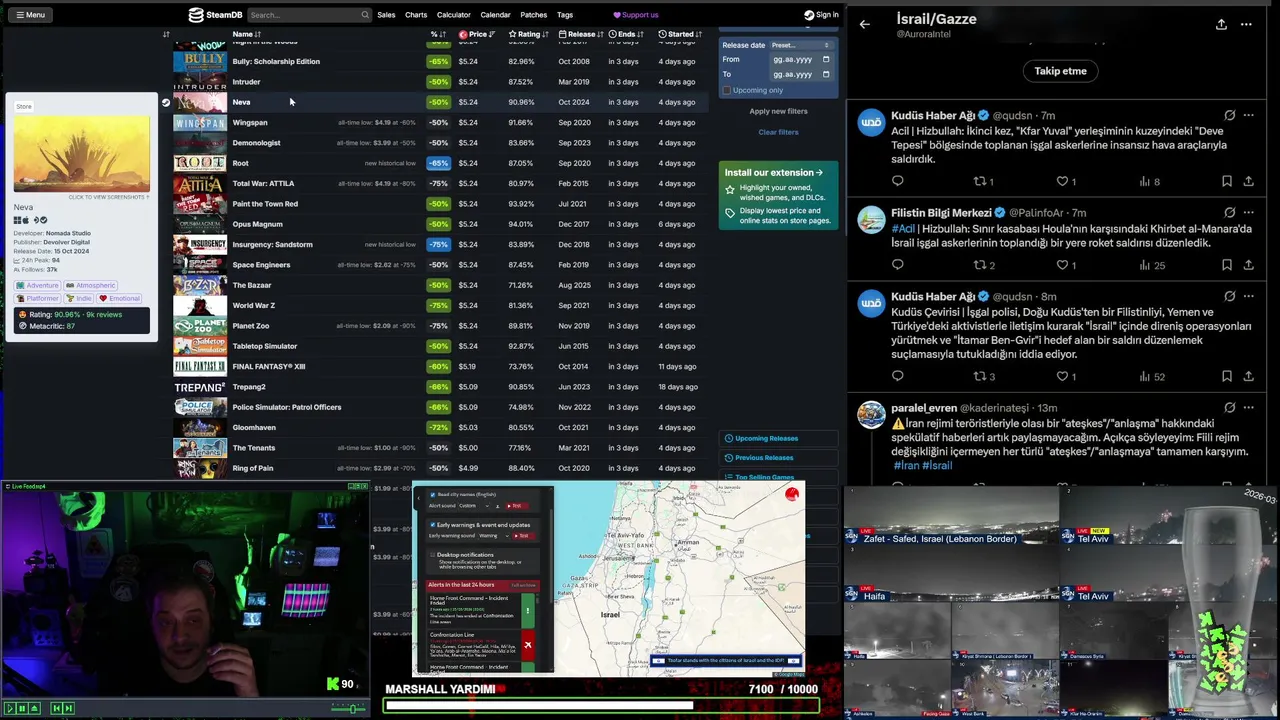Open the hamburger Menu button in SteamDB

(28, 15)
